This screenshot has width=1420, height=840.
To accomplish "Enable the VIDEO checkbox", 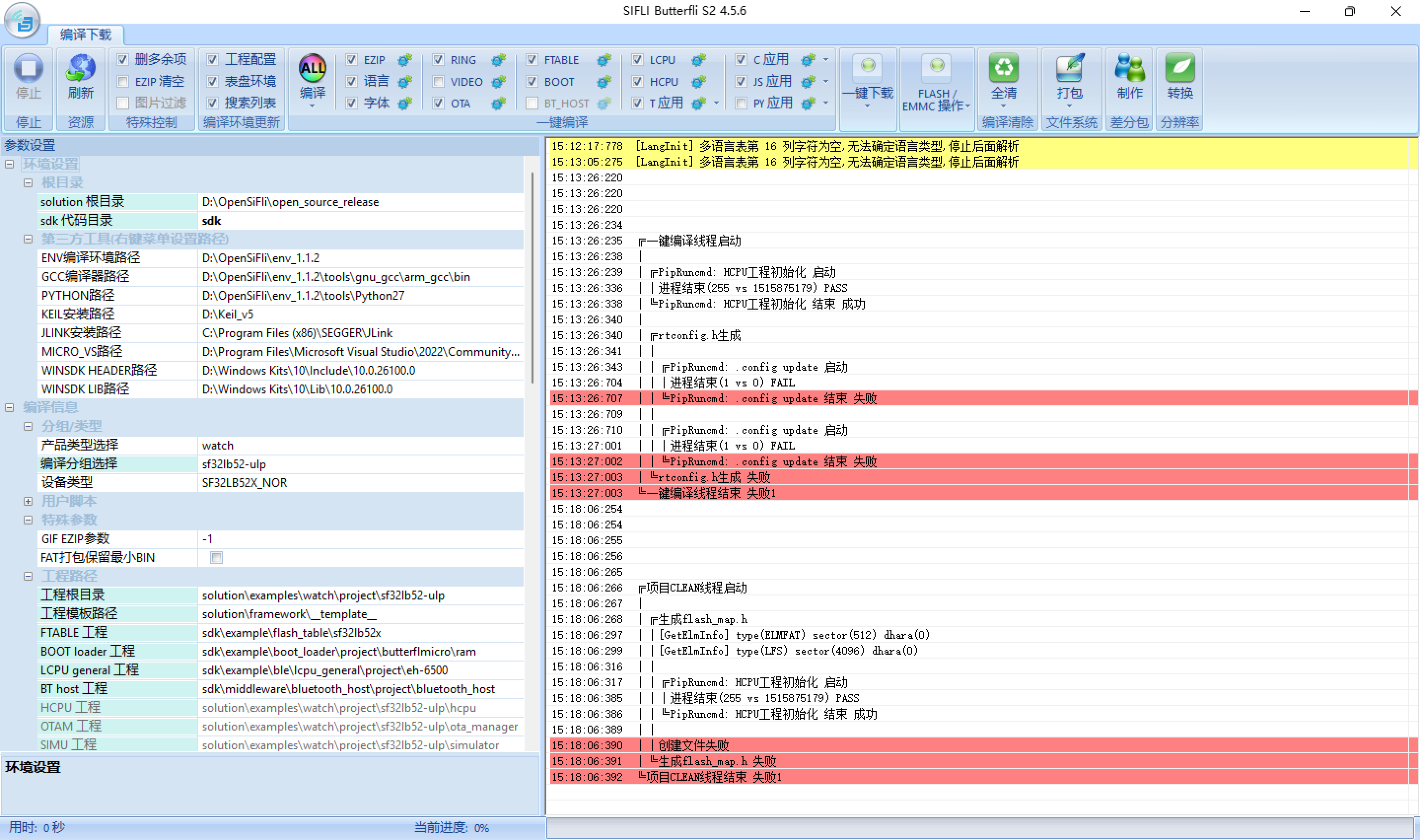I will point(438,81).
